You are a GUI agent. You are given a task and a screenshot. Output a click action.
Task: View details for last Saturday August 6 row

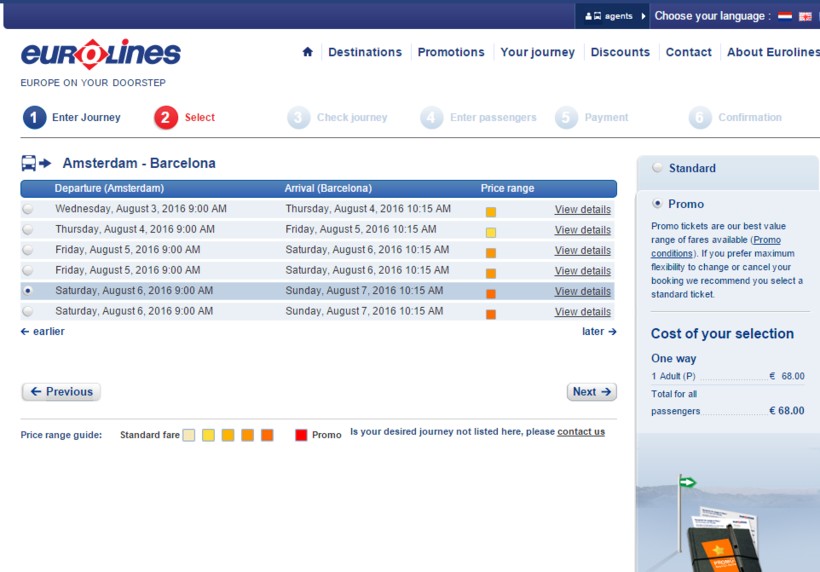pos(583,312)
